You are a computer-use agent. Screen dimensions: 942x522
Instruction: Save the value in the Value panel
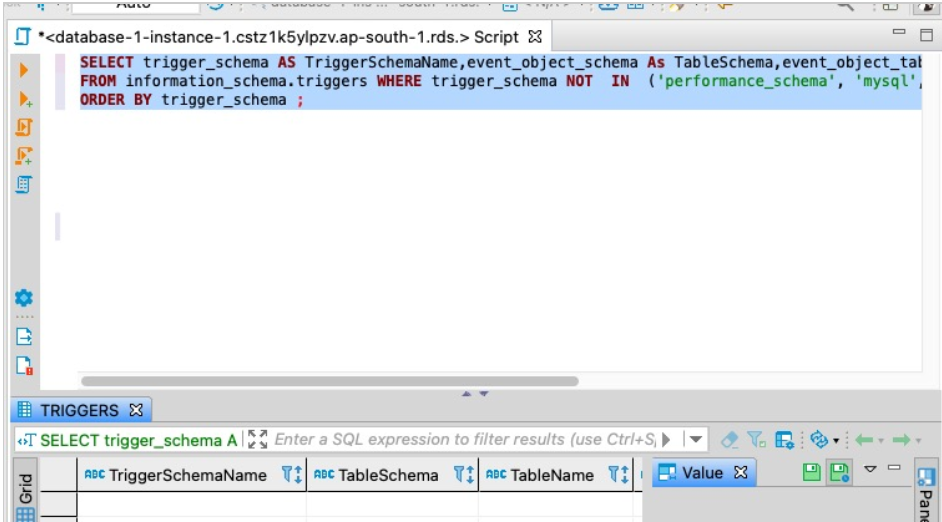(x=812, y=472)
